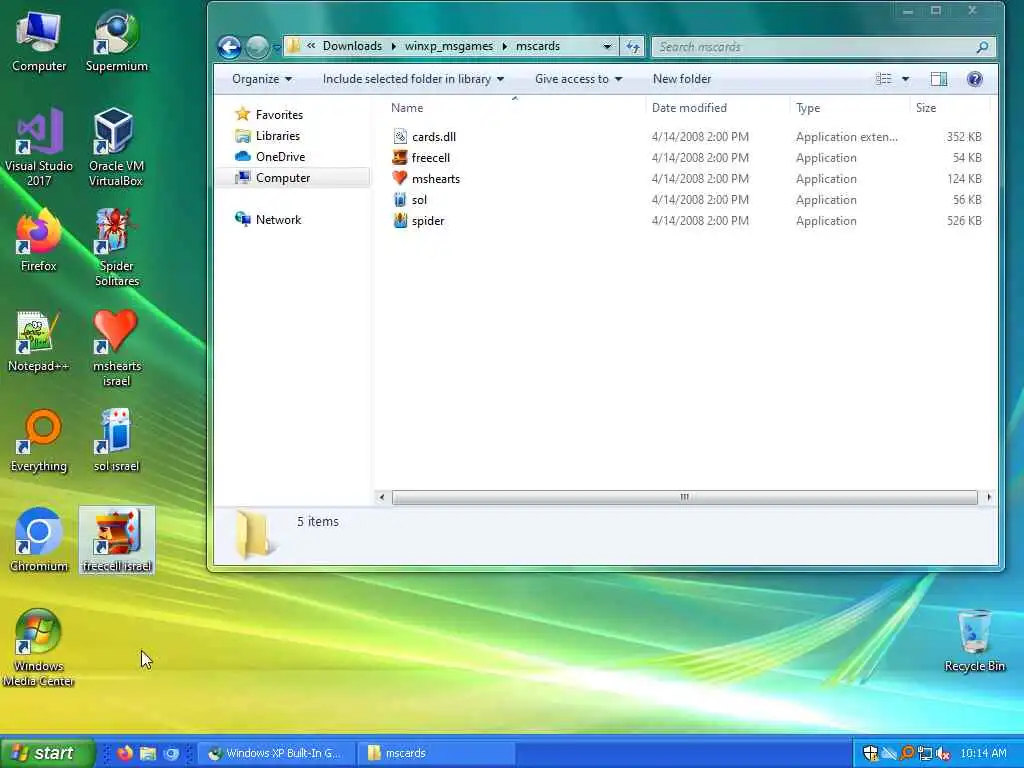
Task: Select the freecell israel desktop shortcut
Action: click(117, 540)
